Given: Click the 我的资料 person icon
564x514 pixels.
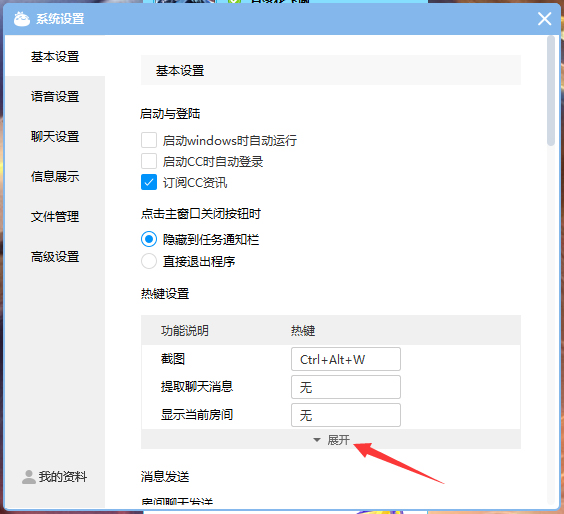Looking at the screenshot, I should tap(29, 477).
